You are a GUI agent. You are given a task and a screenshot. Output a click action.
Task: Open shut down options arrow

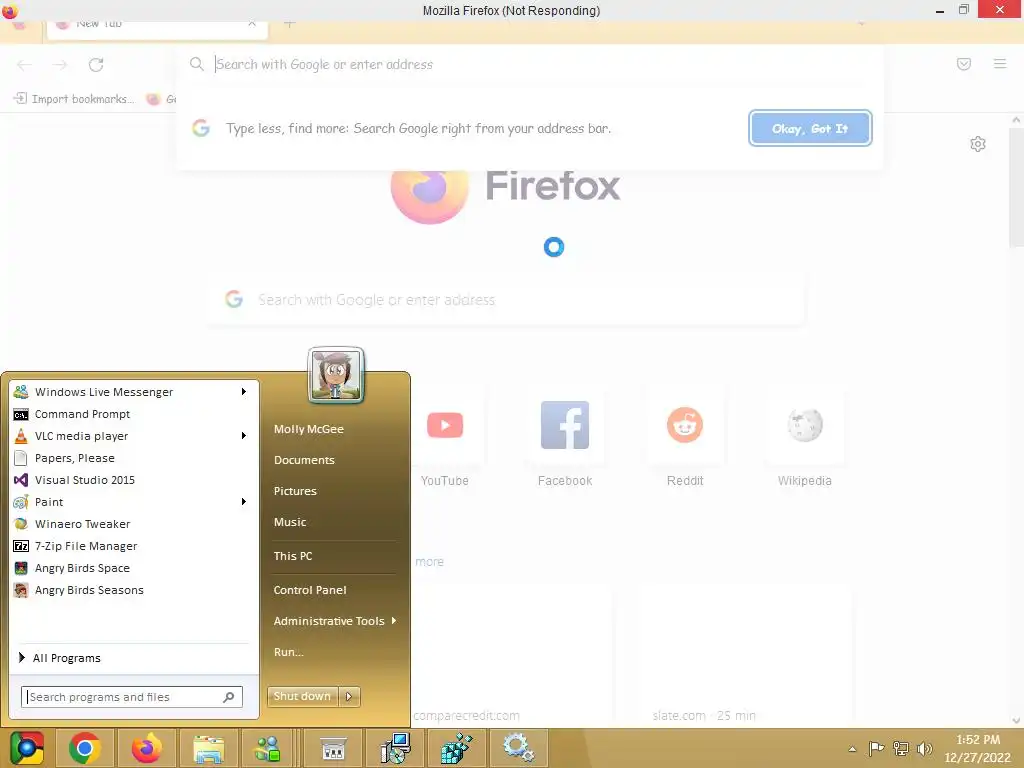[349, 697]
